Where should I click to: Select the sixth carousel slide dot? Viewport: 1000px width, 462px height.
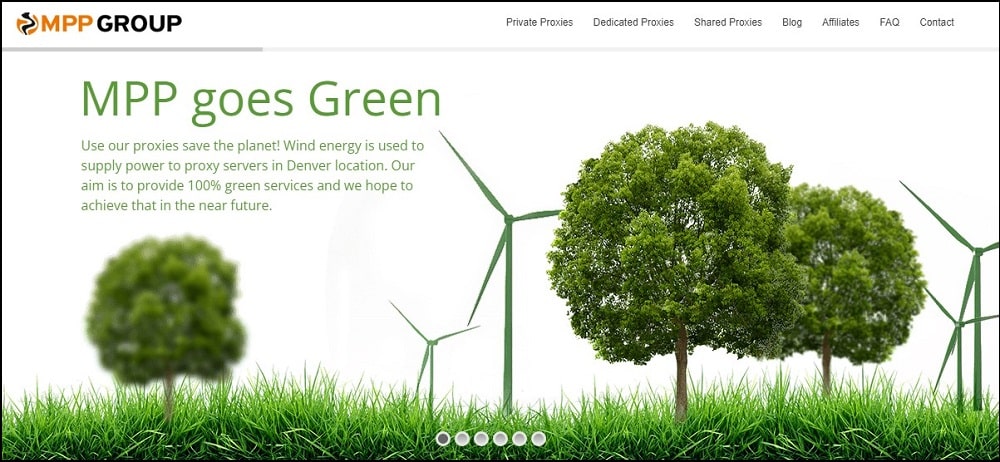coord(538,438)
